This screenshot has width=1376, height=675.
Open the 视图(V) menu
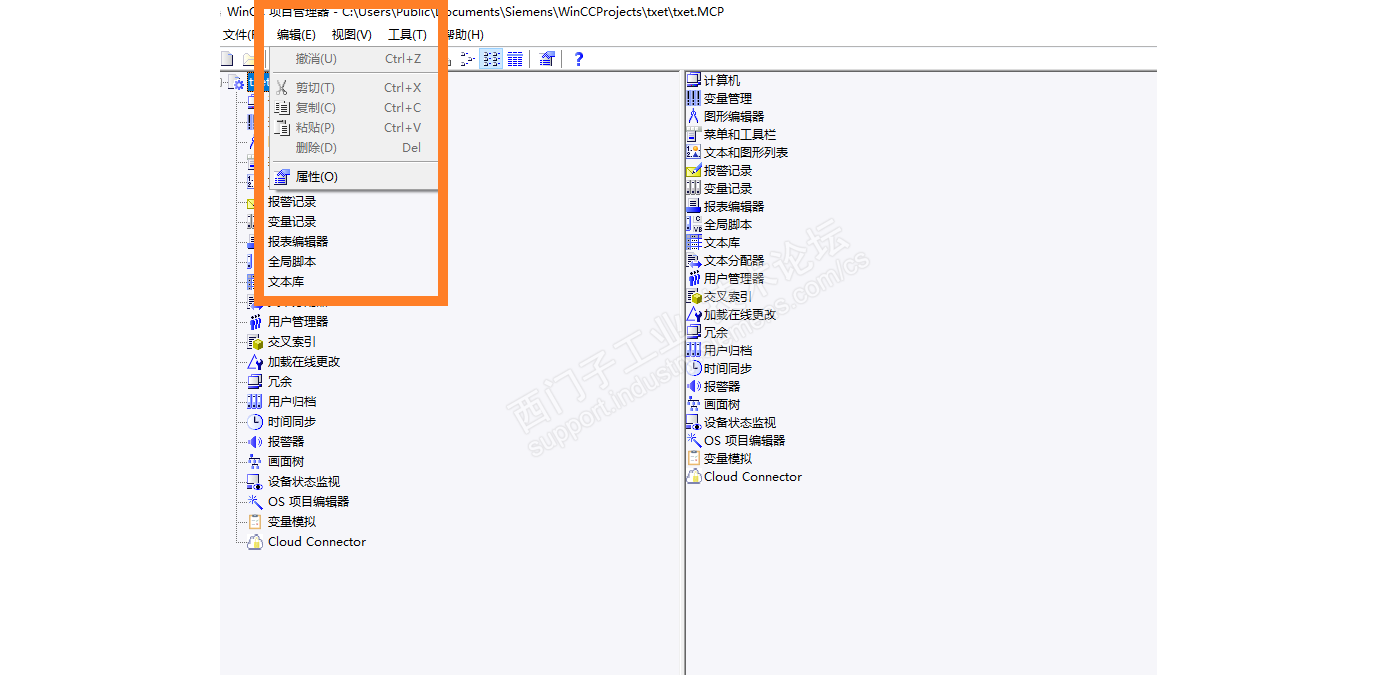pos(351,35)
